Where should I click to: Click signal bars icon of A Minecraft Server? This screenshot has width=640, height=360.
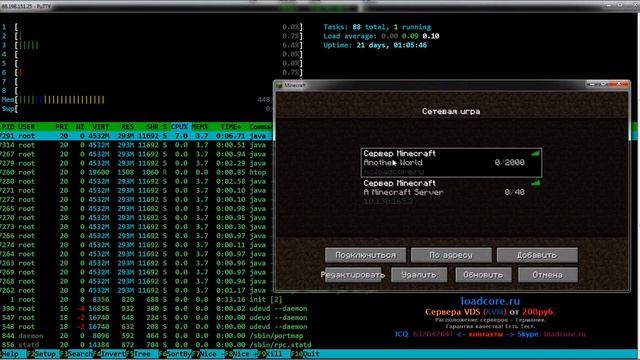point(535,183)
